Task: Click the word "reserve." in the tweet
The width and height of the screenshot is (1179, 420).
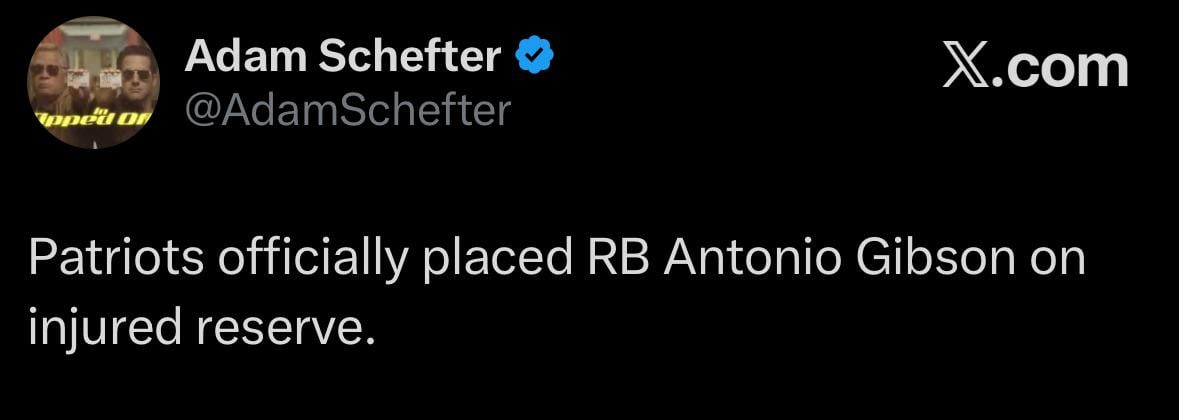Action: click(289, 327)
